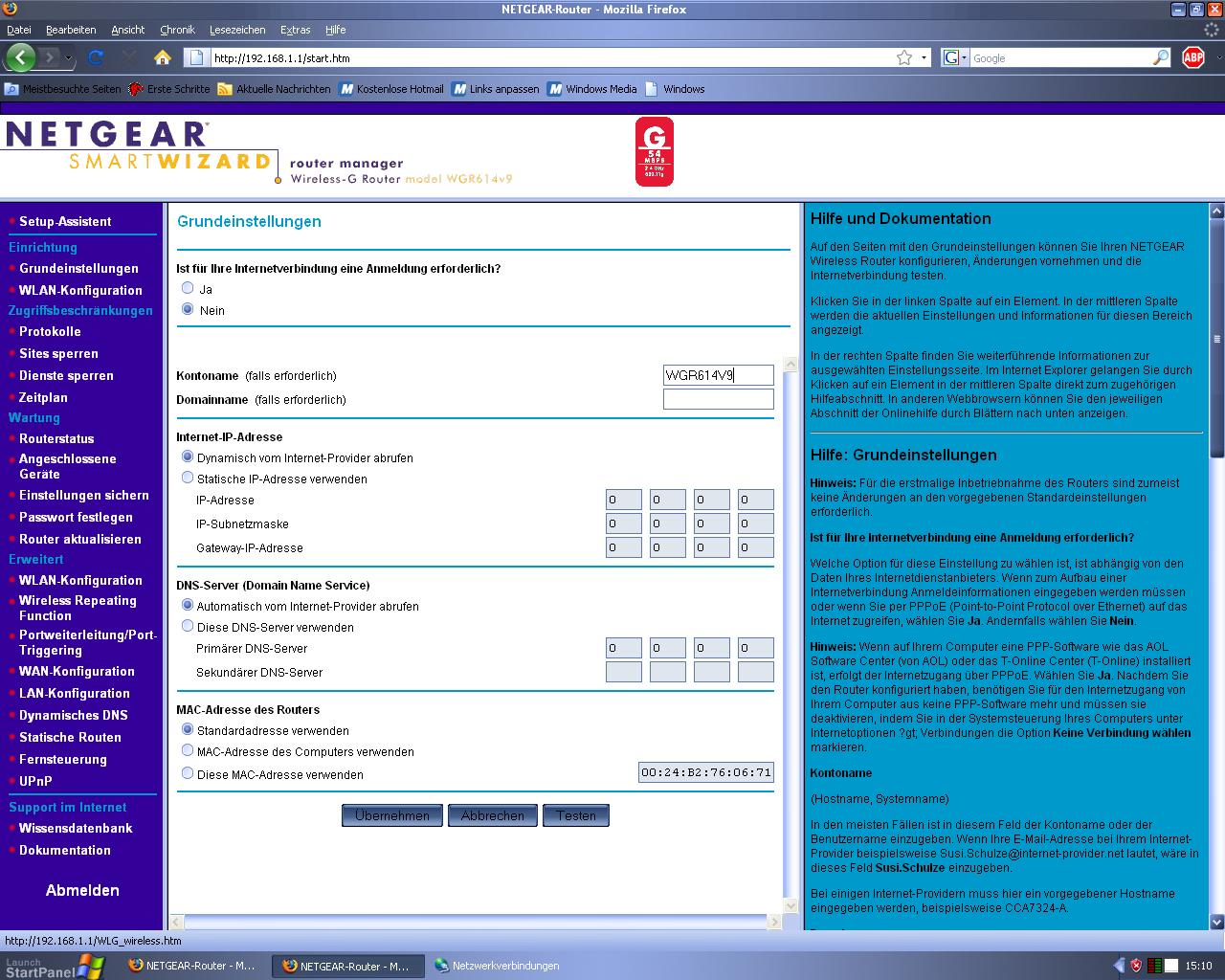Reload the page with the refresh icon
The image size is (1225, 980).
96,57
